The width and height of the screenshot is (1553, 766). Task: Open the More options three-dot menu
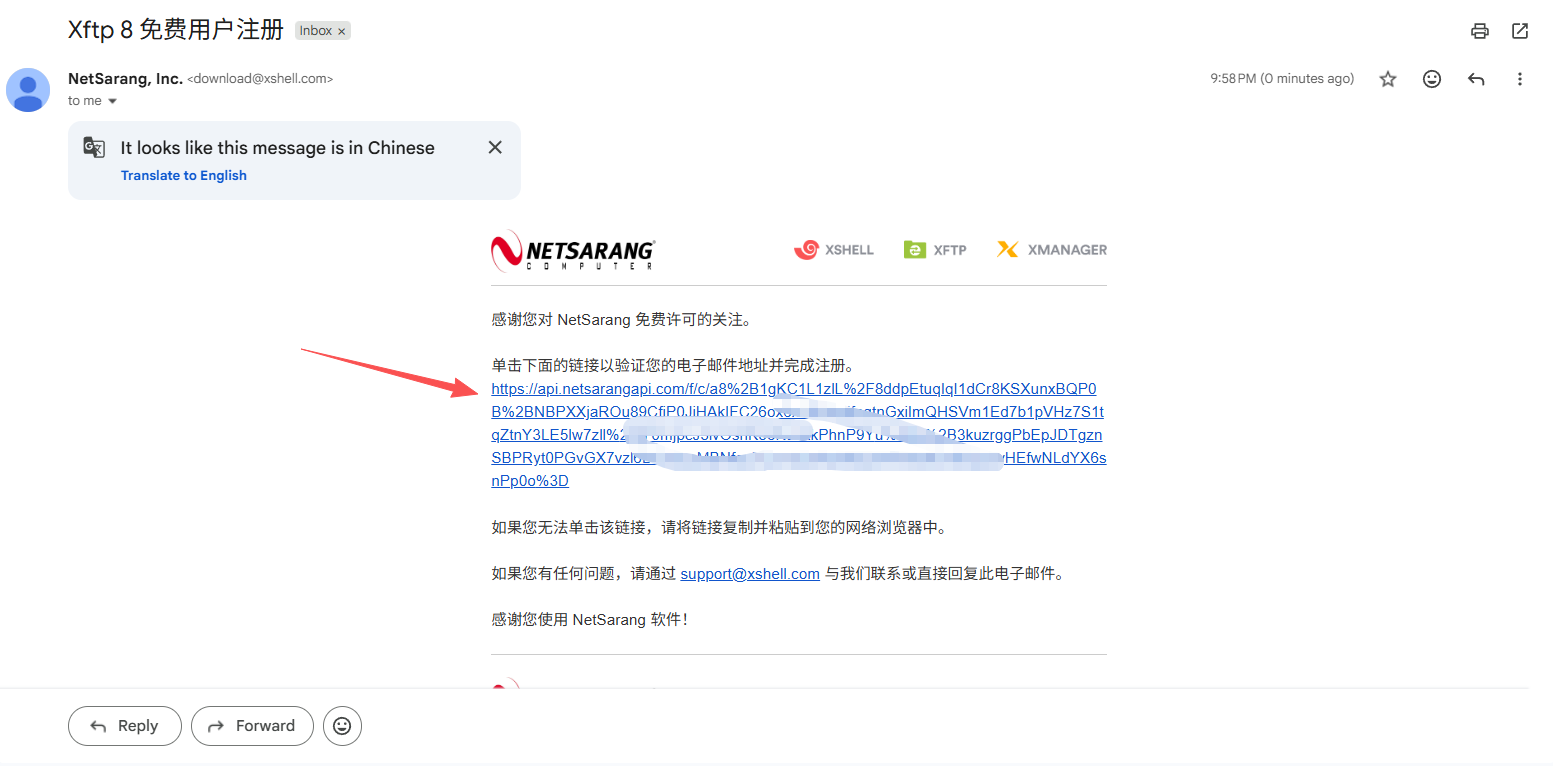(1519, 79)
